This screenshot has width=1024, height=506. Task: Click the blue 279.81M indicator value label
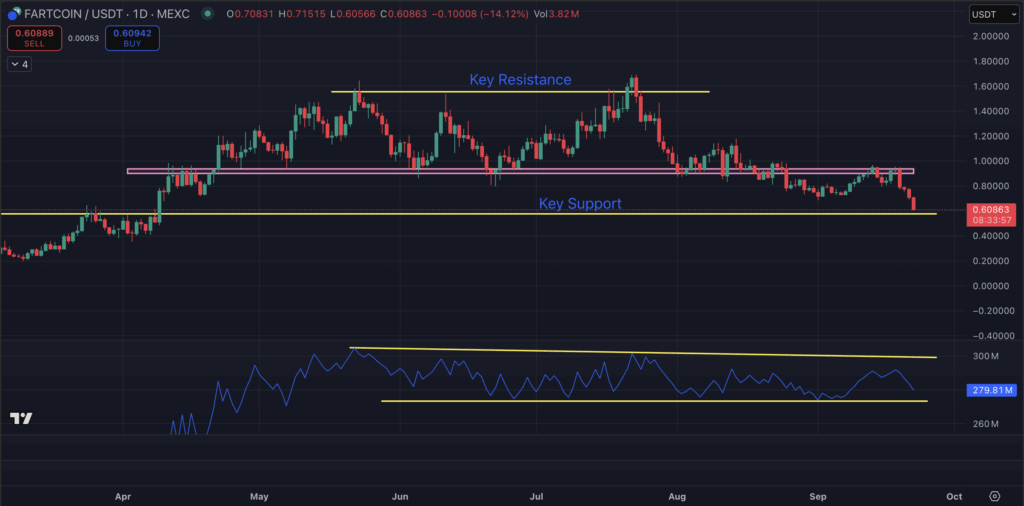[991, 390]
